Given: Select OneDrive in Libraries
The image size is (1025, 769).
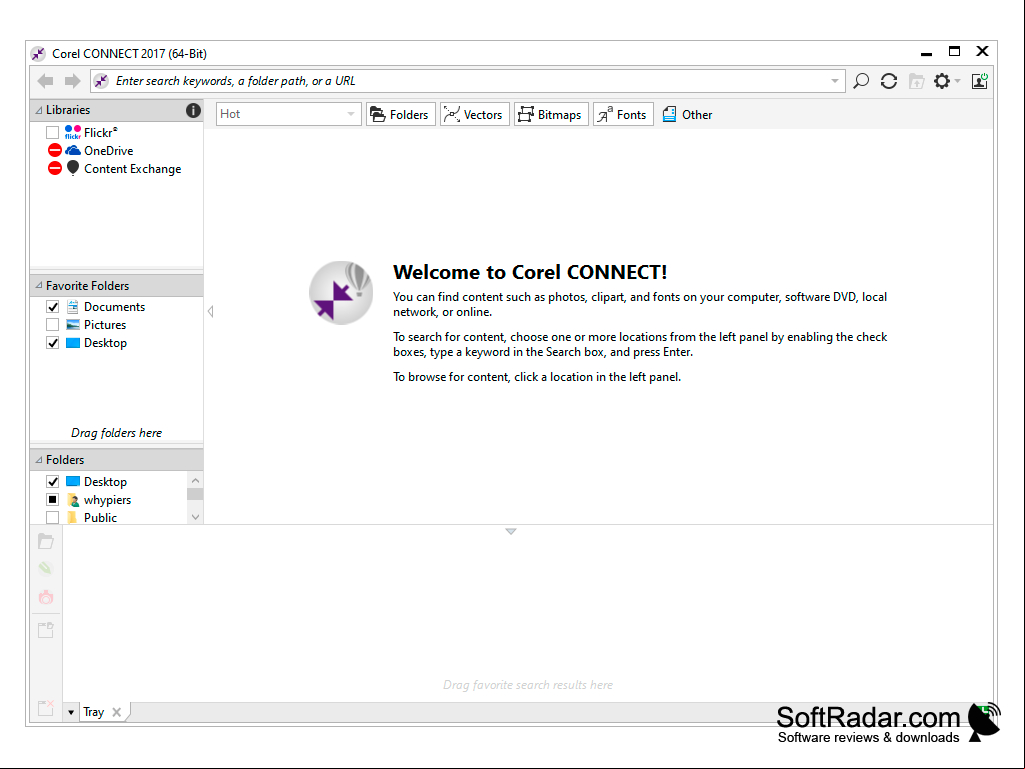Looking at the screenshot, I should pyautogui.click(x=109, y=151).
